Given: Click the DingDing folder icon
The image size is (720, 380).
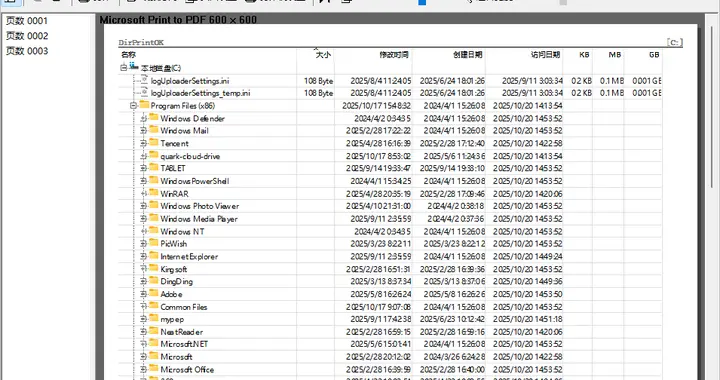Looking at the screenshot, I should click(154, 280).
